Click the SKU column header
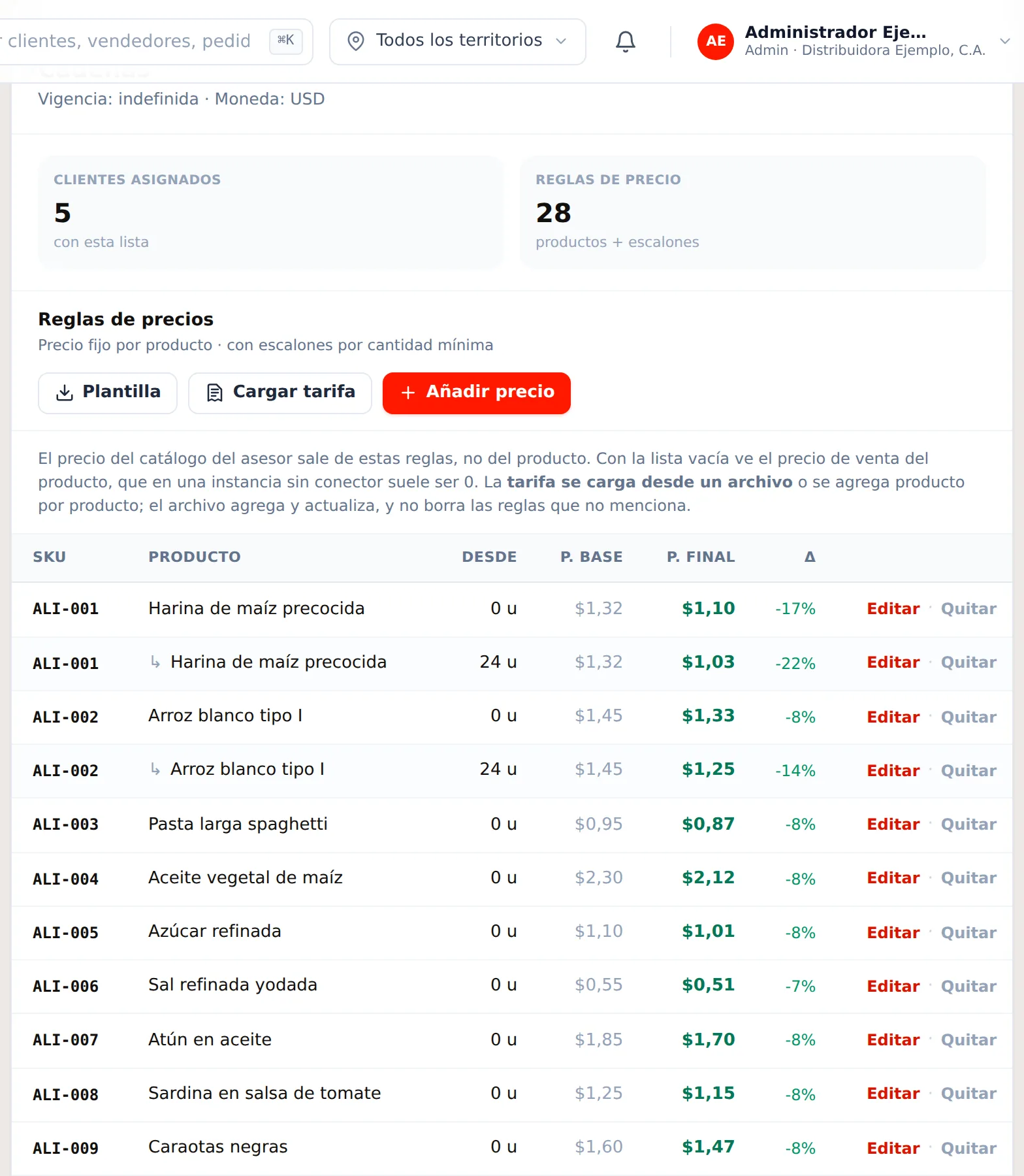The image size is (1024, 1176). click(50, 557)
